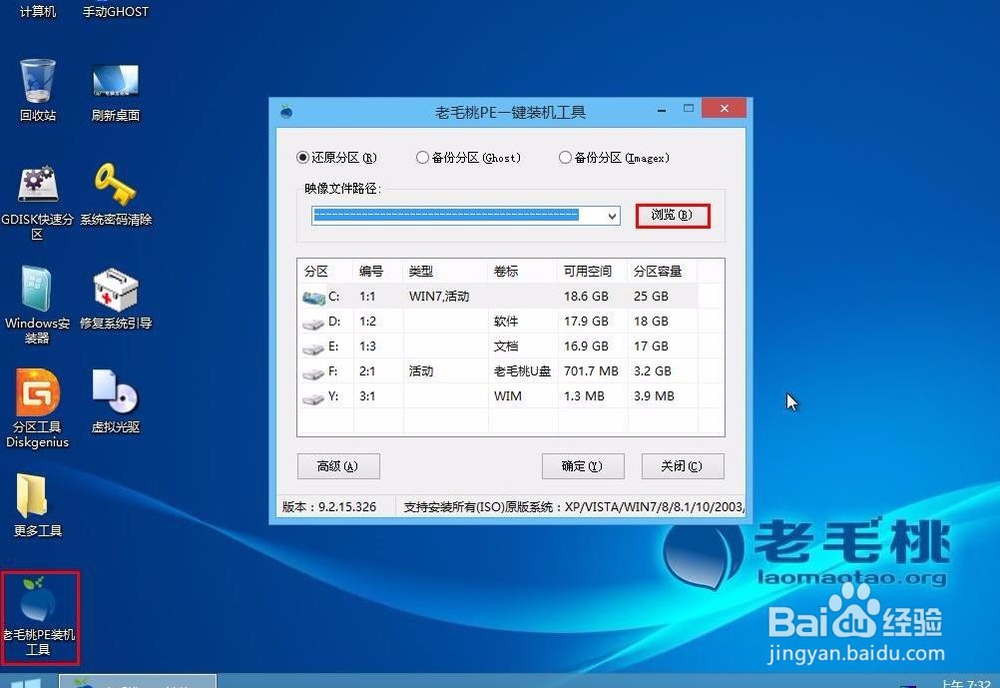Open 系统密码清除 key icon
This screenshot has height=688, width=1000.
[115, 193]
